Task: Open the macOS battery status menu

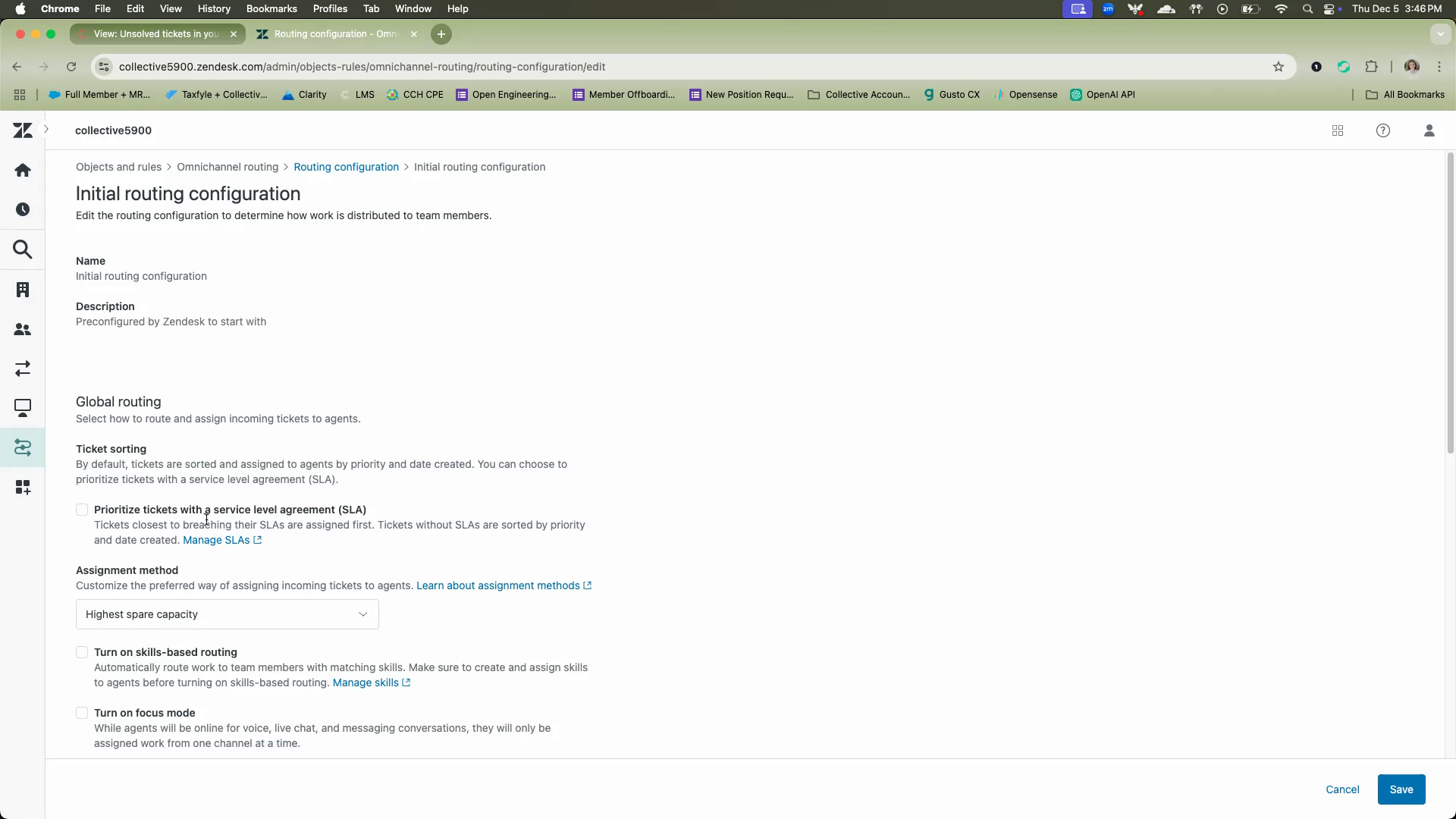Action: coord(1250,9)
